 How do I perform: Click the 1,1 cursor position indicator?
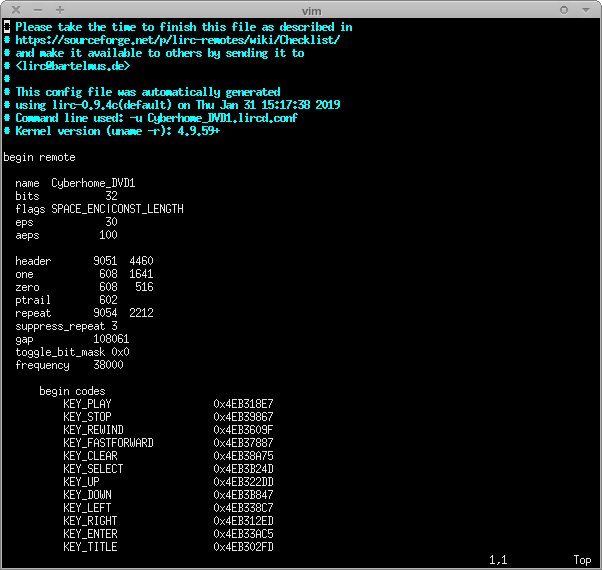coord(497,560)
